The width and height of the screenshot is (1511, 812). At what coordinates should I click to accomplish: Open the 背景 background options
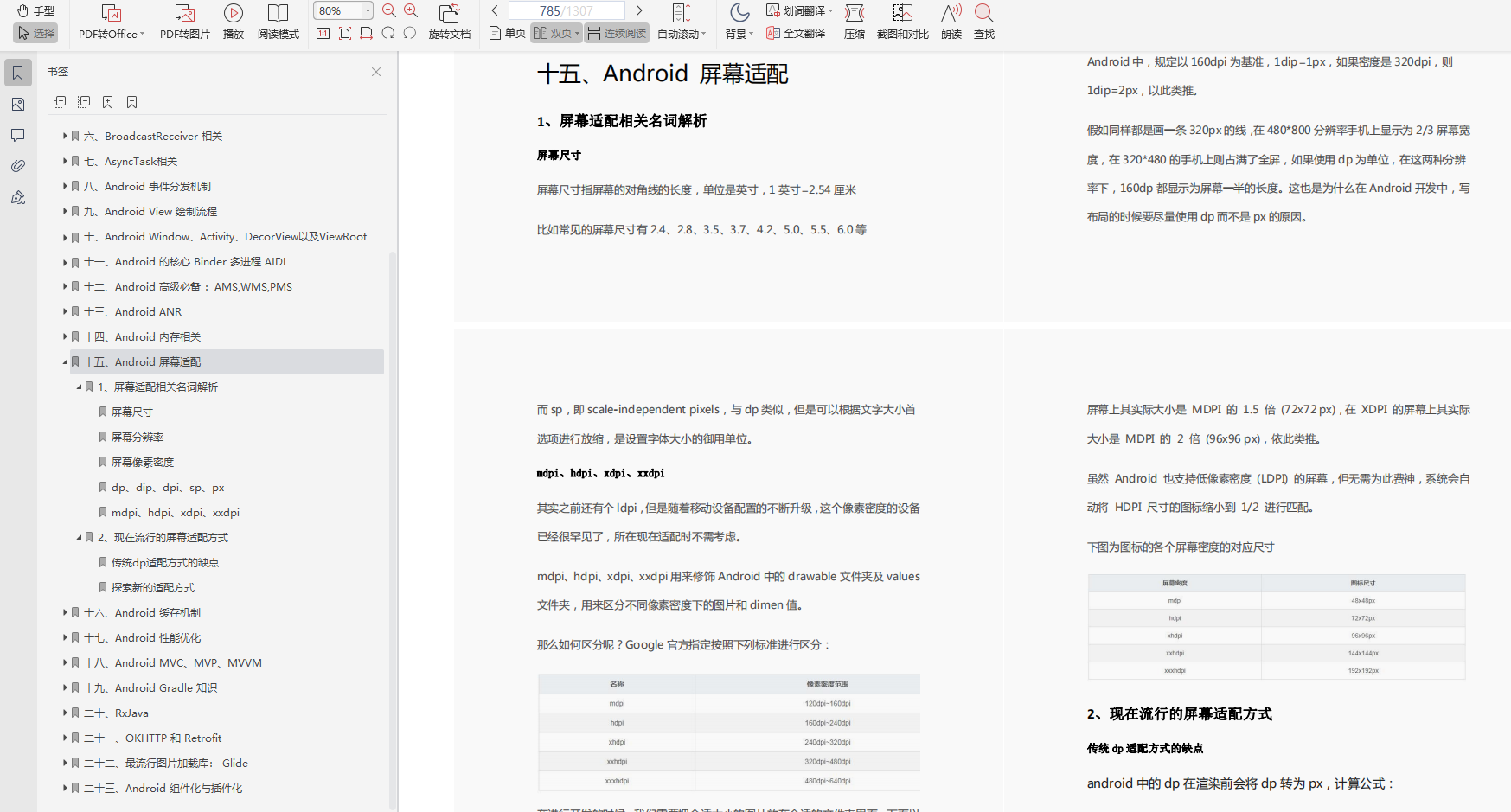point(739,22)
